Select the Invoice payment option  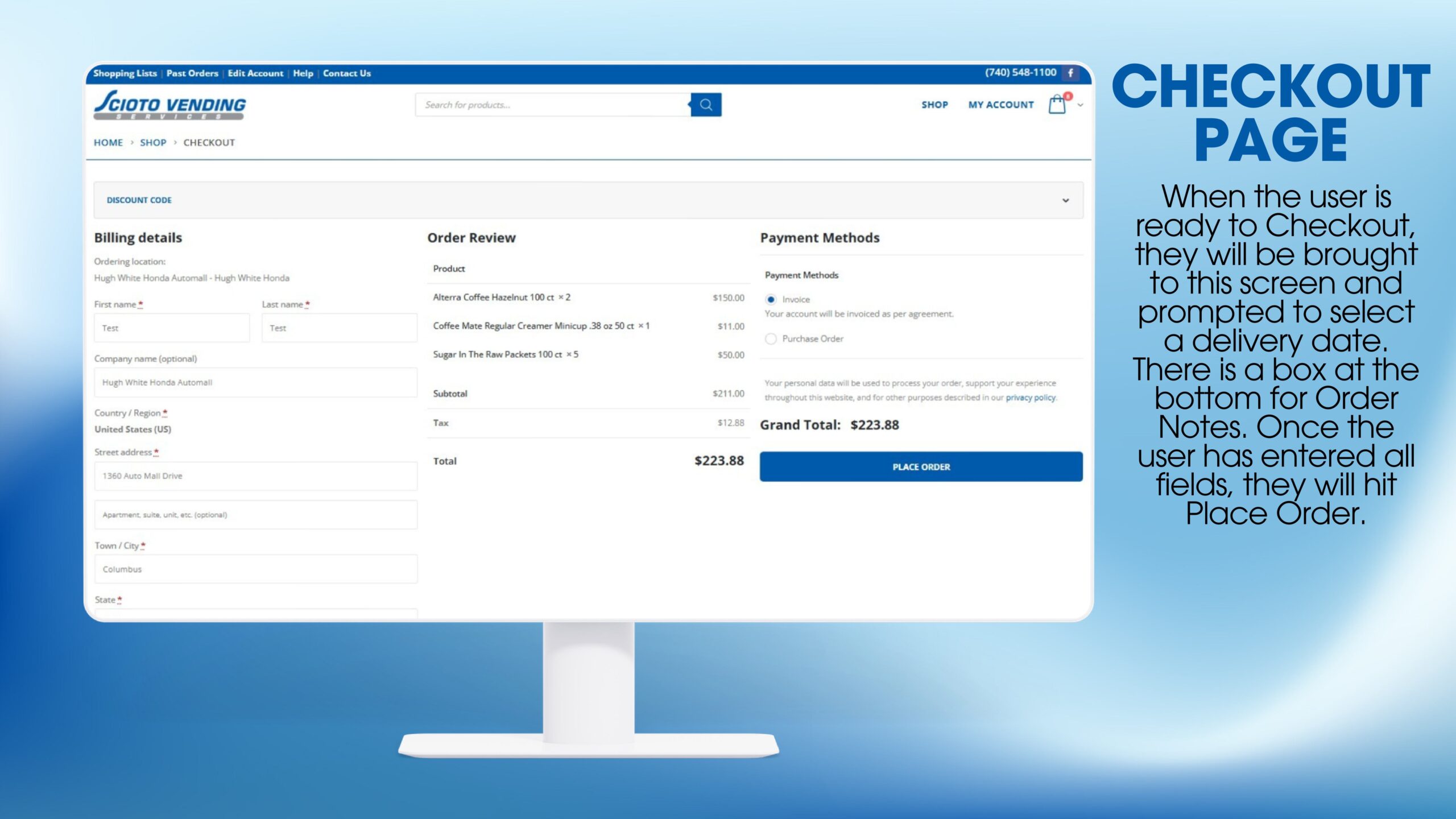click(771, 299)
